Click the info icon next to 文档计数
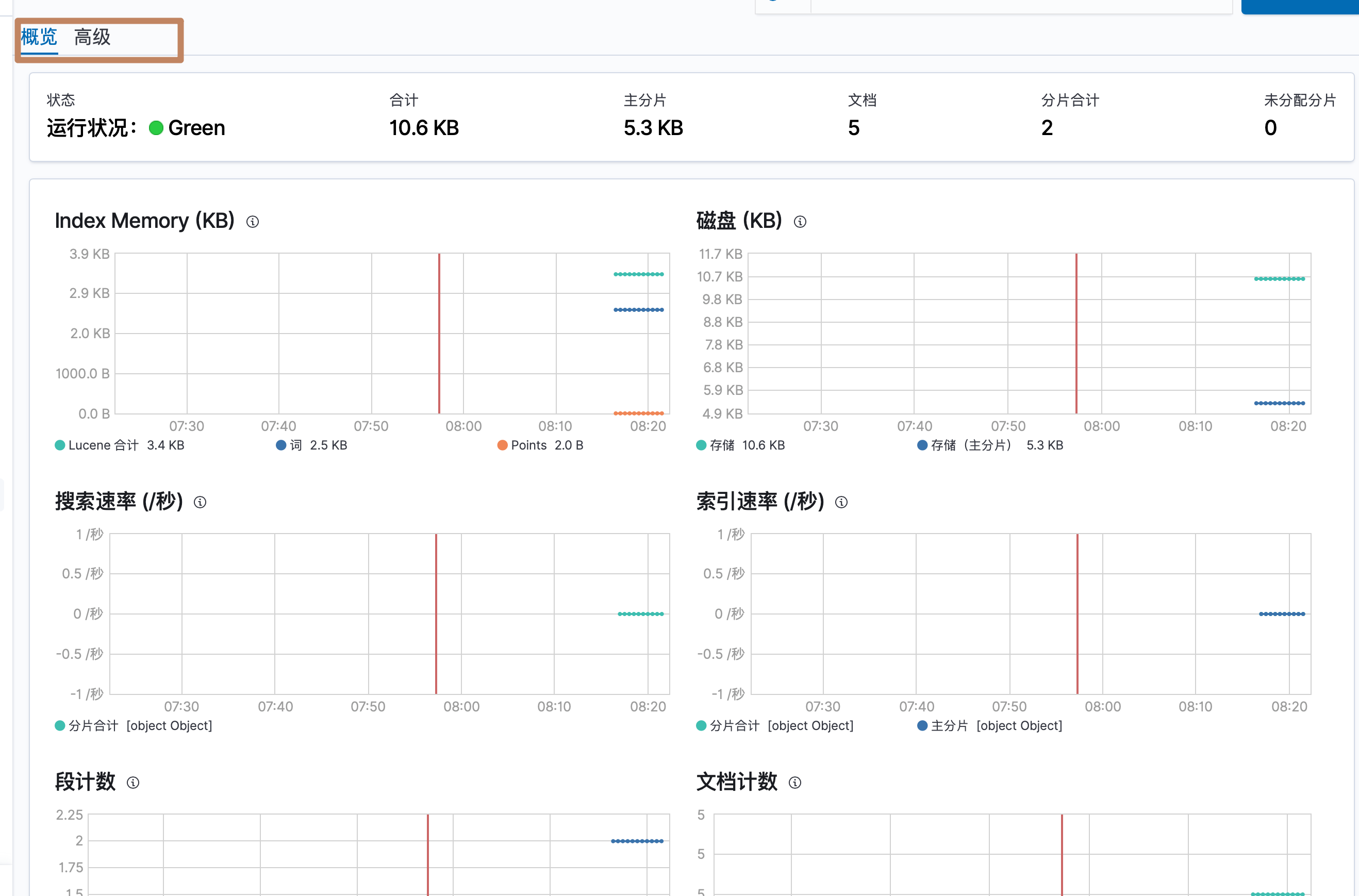Viewport: 1359px width, 896px height. click(795, 783)
